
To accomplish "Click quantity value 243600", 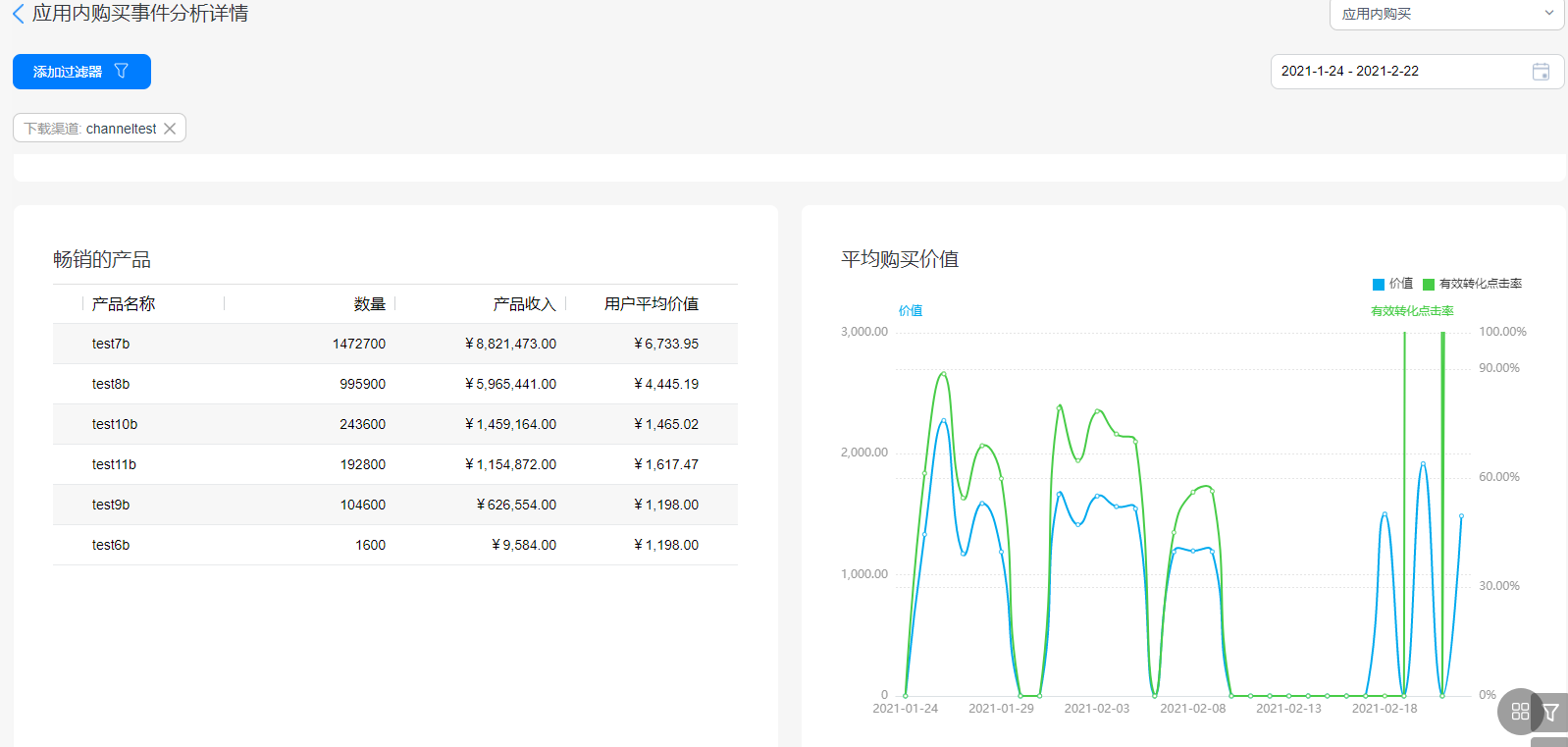I will click(363, 424).
